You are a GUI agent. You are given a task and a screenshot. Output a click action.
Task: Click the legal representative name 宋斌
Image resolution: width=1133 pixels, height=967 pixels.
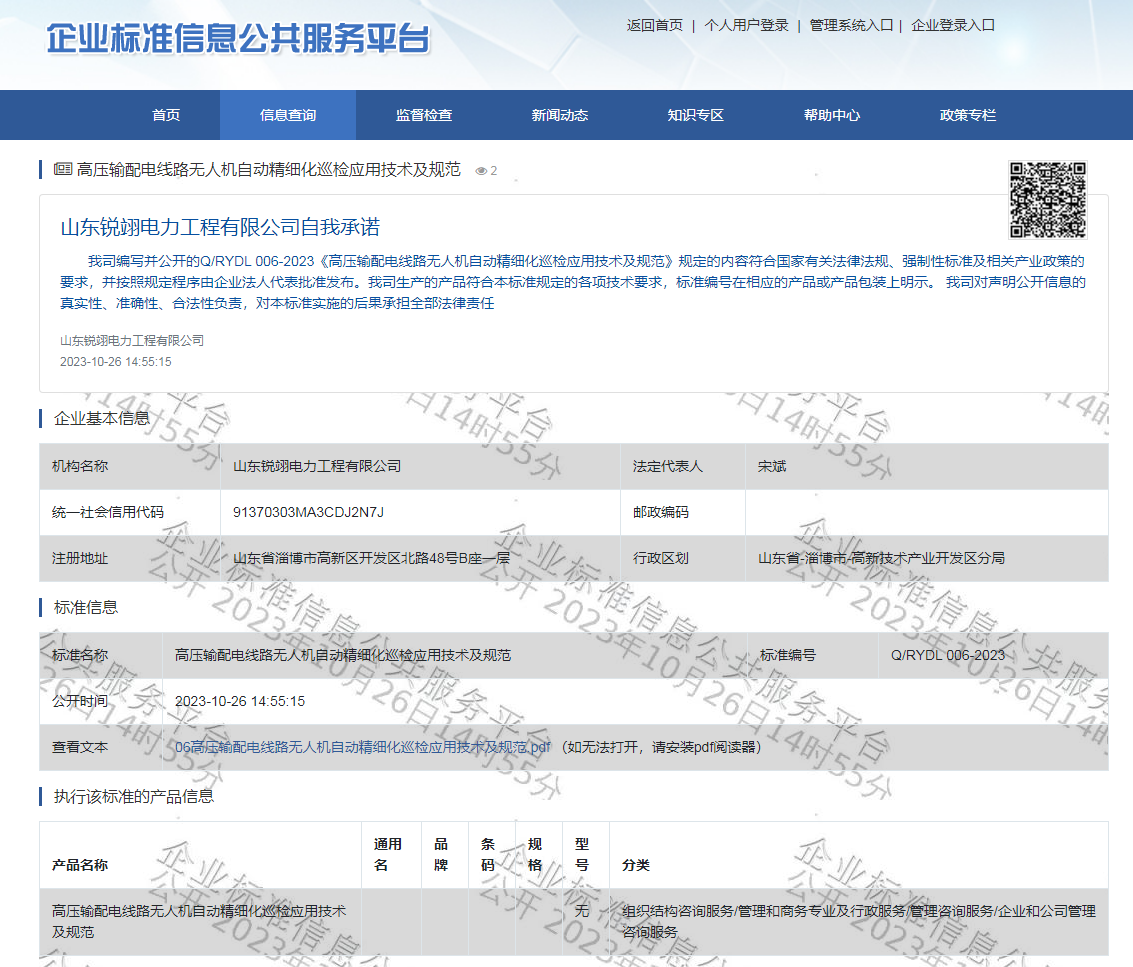772,466
